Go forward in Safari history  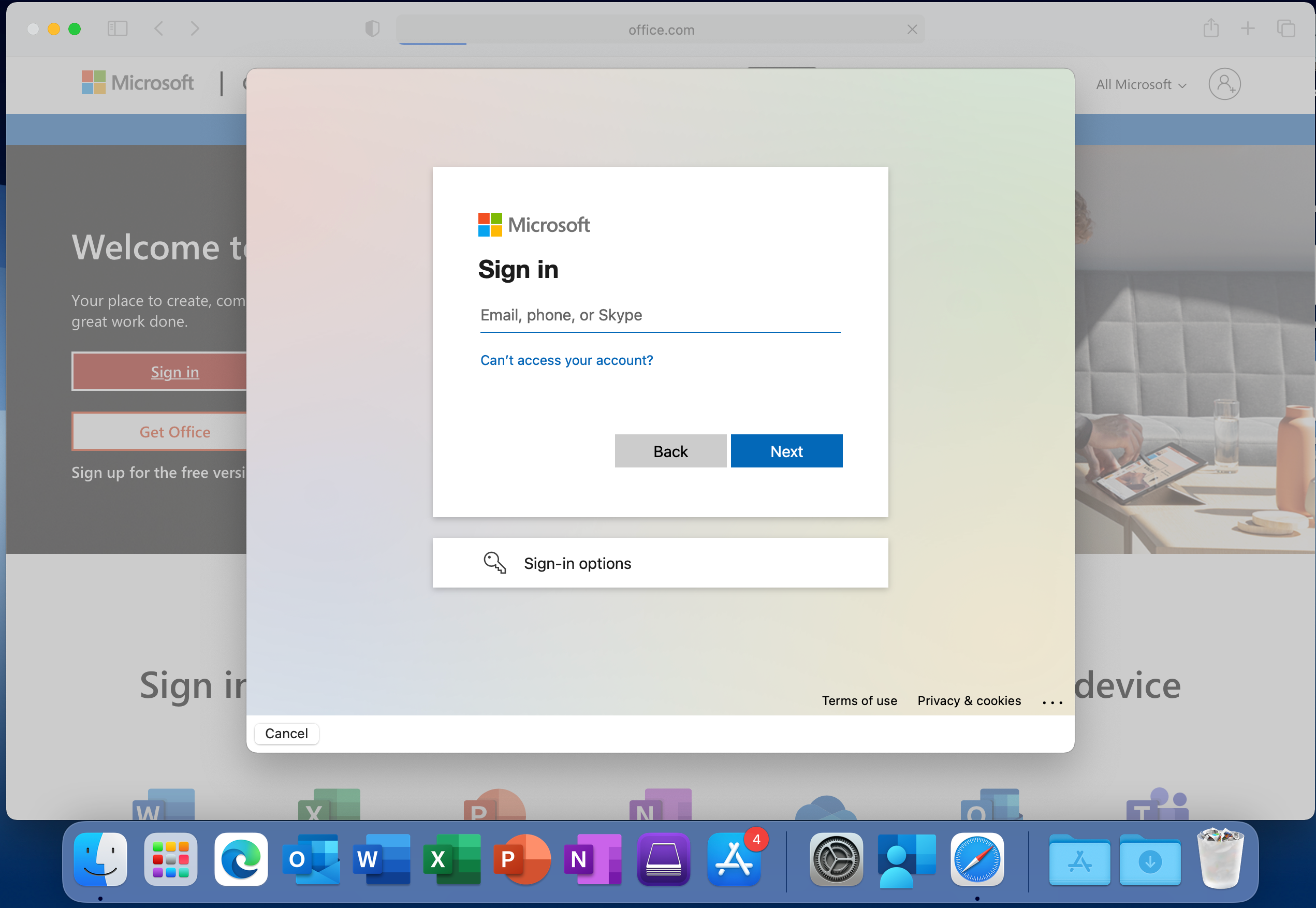point(195,28)
